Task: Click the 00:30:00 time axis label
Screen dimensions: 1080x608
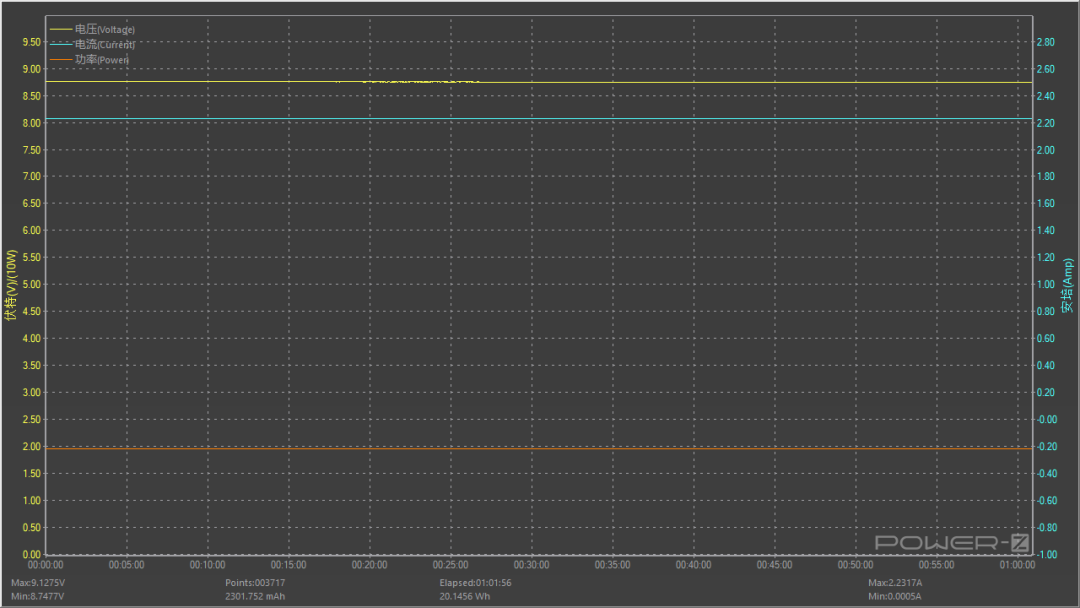Action: pyautogui.click(x=532, y=565)
